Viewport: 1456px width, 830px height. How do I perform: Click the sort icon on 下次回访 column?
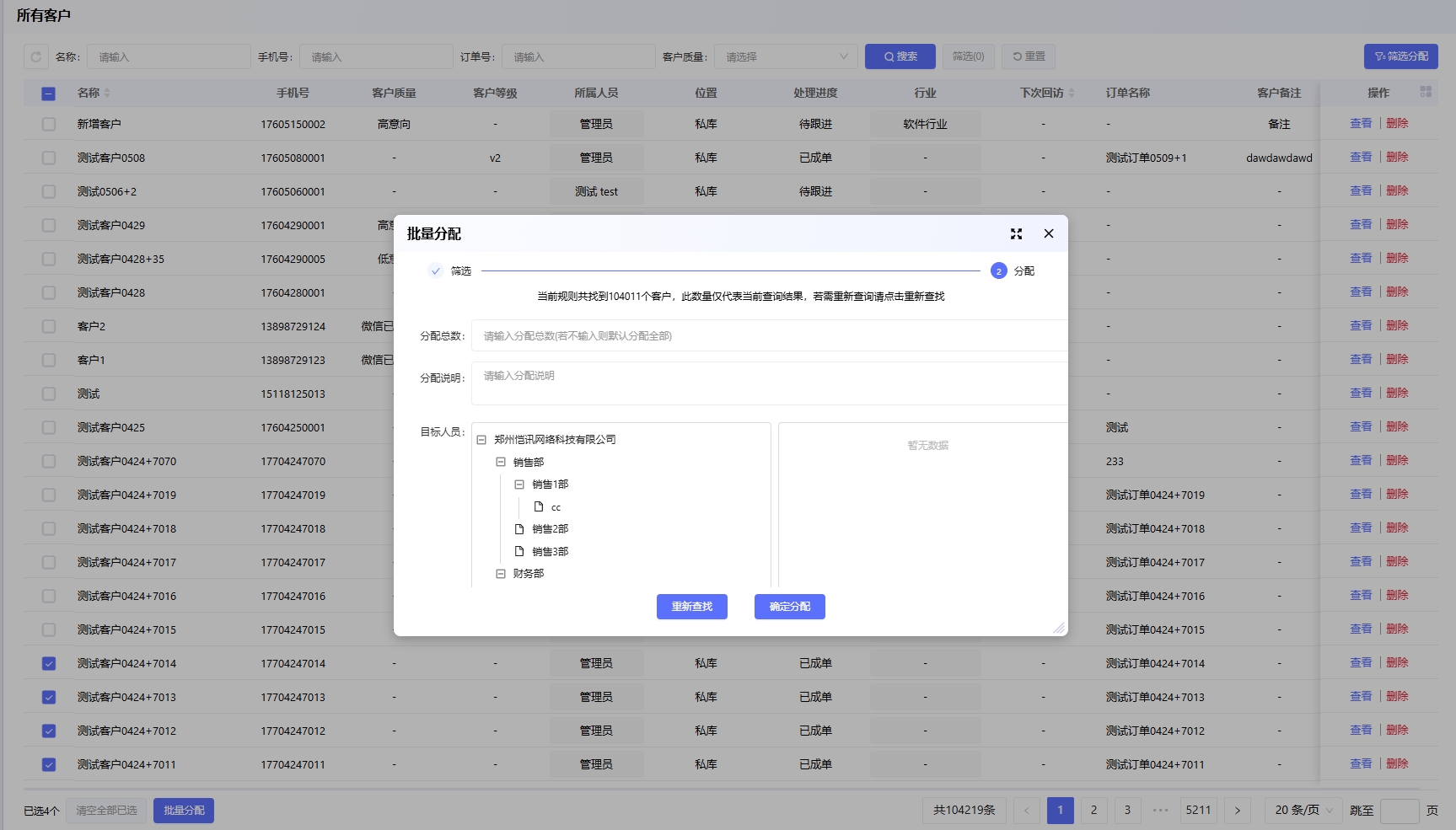1072,93
